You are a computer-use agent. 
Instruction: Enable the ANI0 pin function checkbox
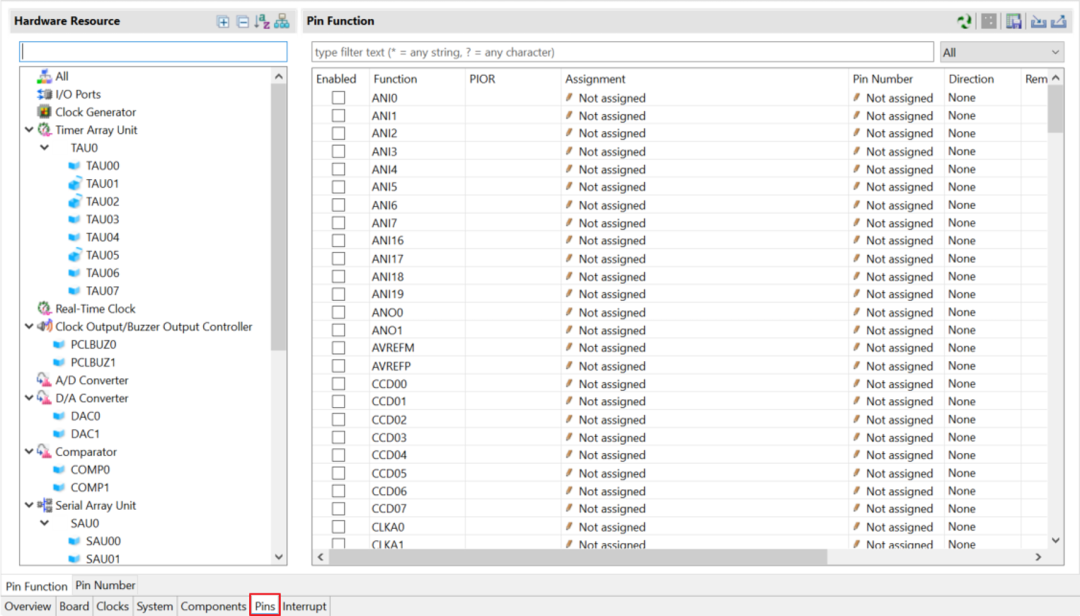tap(338, 98)
